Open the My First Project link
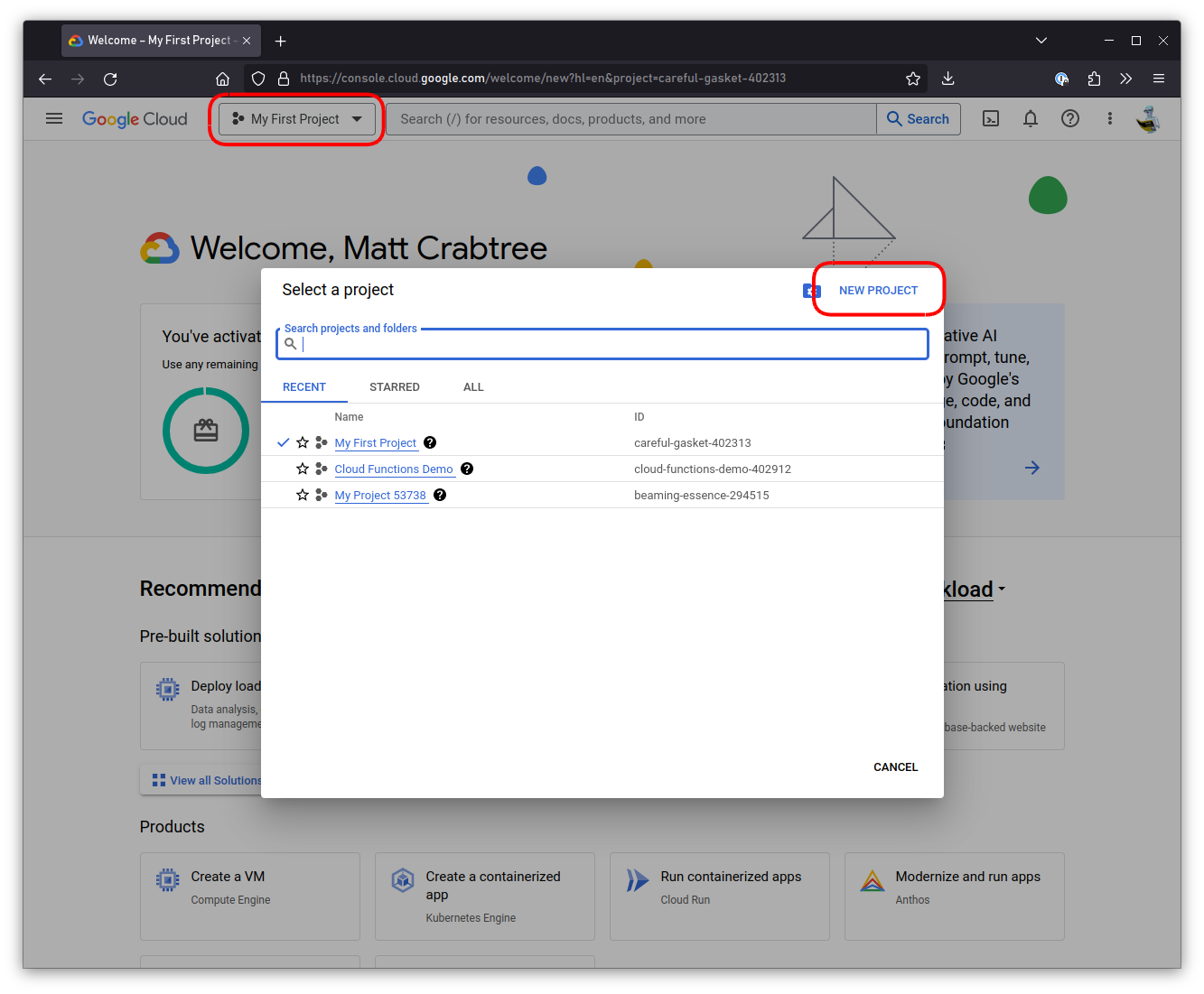This screenshot has height=994, width=1204. tap(376, 443)
